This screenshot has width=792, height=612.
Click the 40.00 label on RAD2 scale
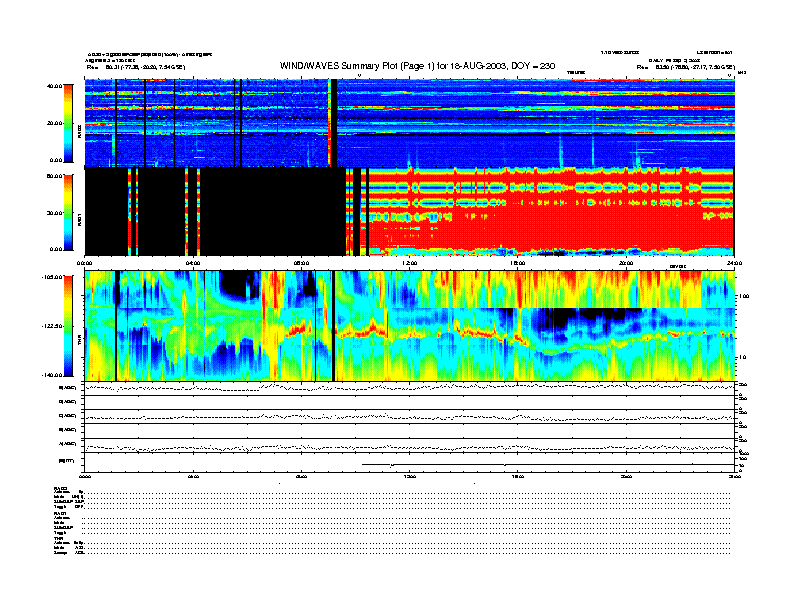click(55, 86)
